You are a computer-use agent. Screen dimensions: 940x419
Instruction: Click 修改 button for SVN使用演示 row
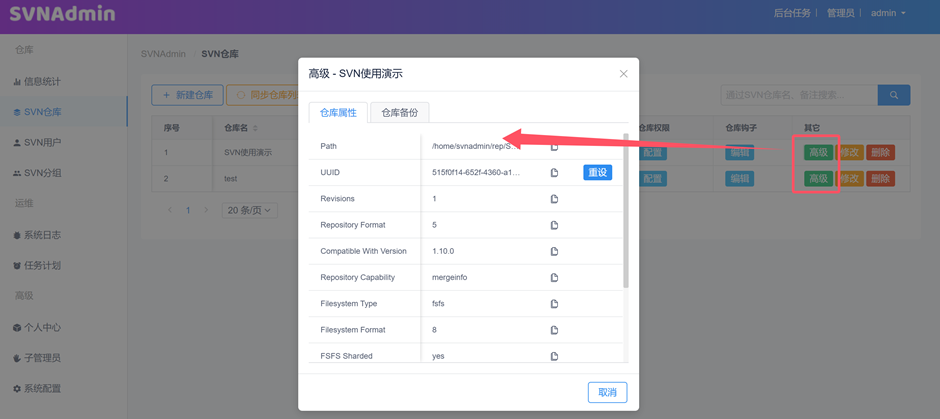coord(849,152)
